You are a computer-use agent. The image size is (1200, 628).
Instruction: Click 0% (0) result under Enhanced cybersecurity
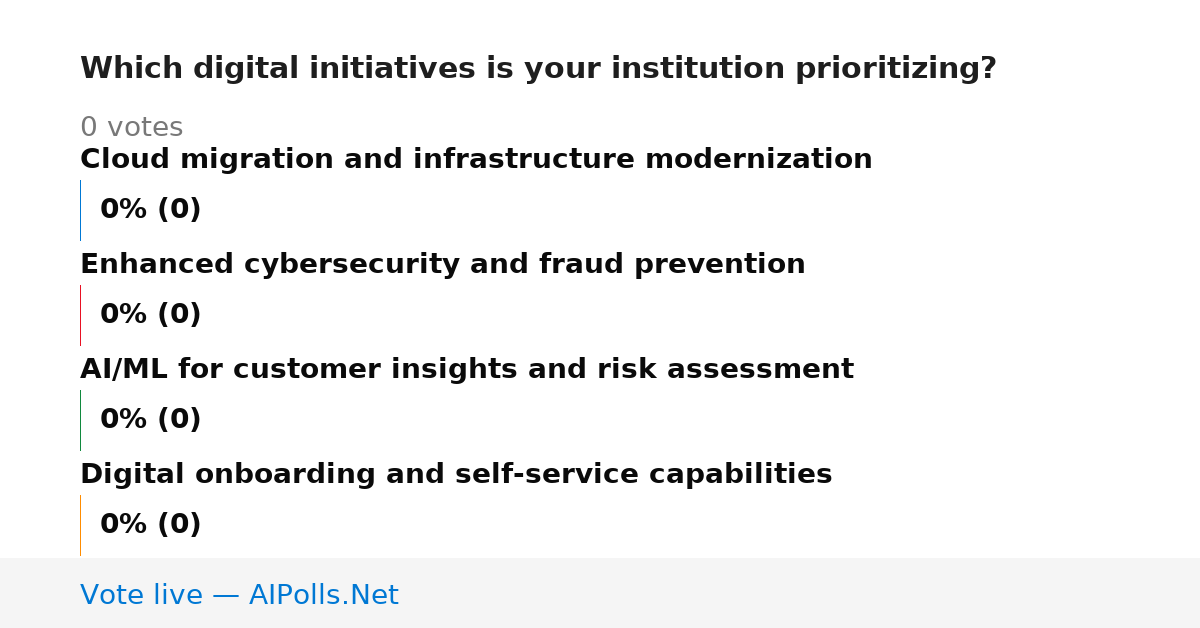[x=150, y=315]
